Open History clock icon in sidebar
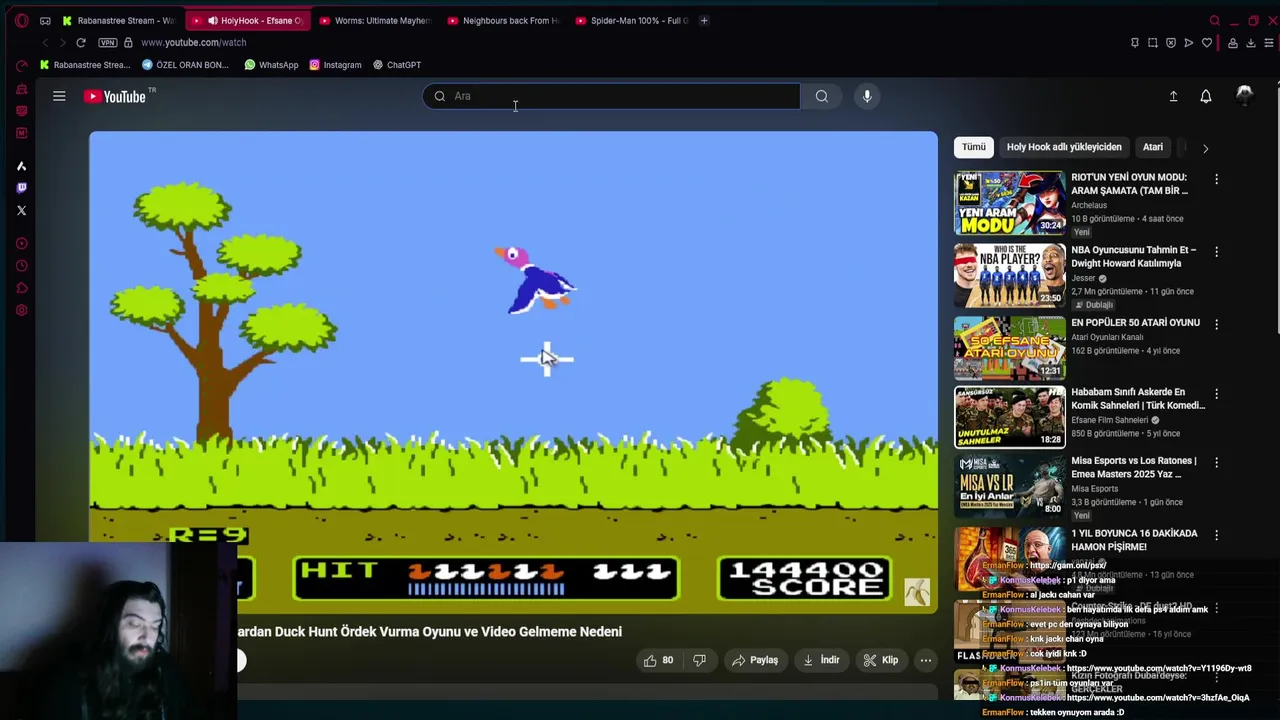Viewport: 1280px width, 720px height. (x=22, y=266)
